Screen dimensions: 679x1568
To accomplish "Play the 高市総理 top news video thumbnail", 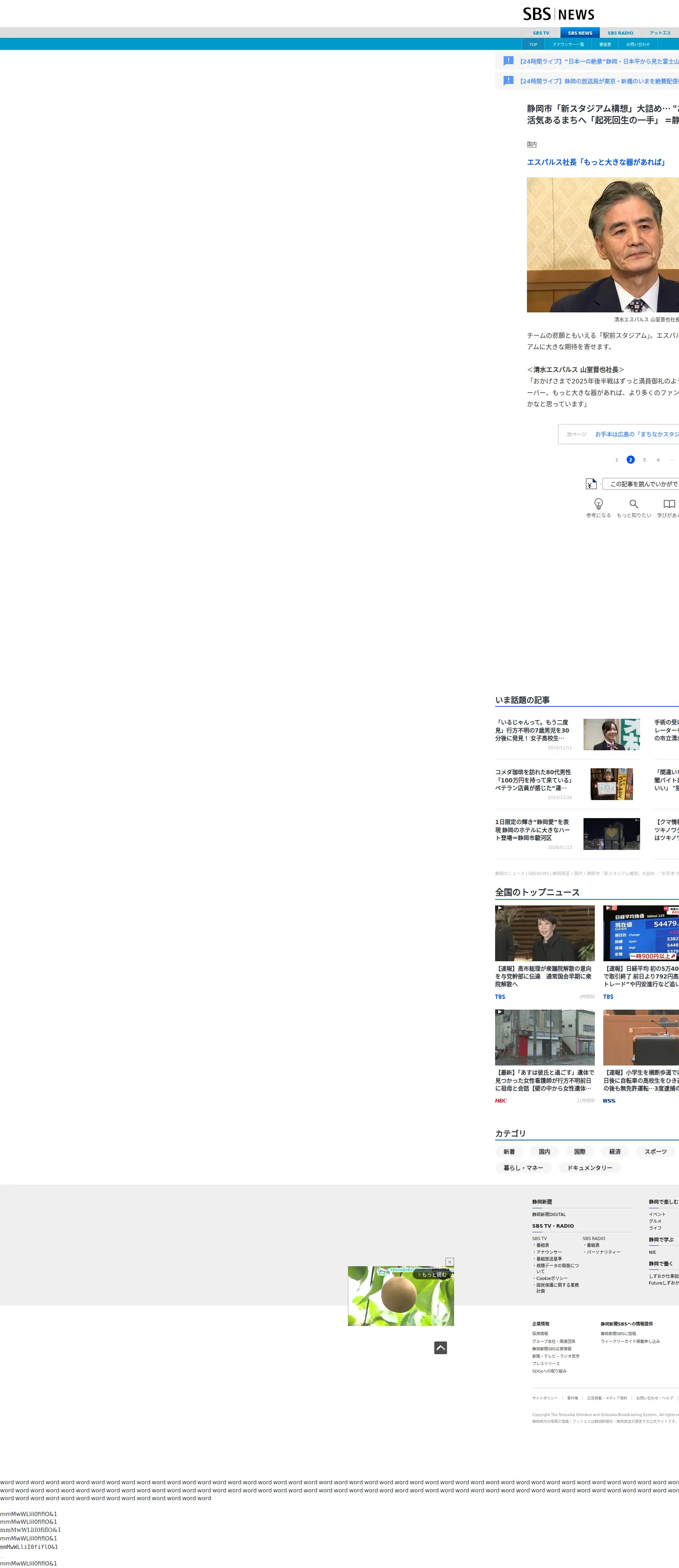I will click(544, 933).
